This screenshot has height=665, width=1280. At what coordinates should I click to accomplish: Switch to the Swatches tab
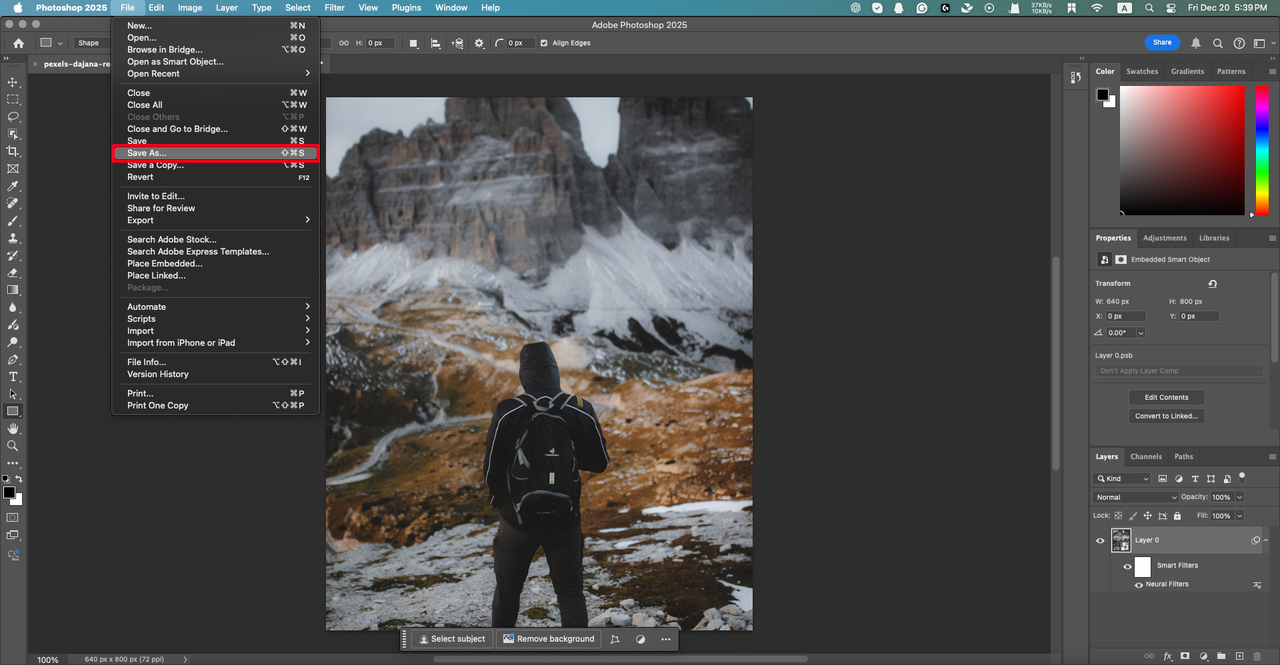coord(1142,71)
